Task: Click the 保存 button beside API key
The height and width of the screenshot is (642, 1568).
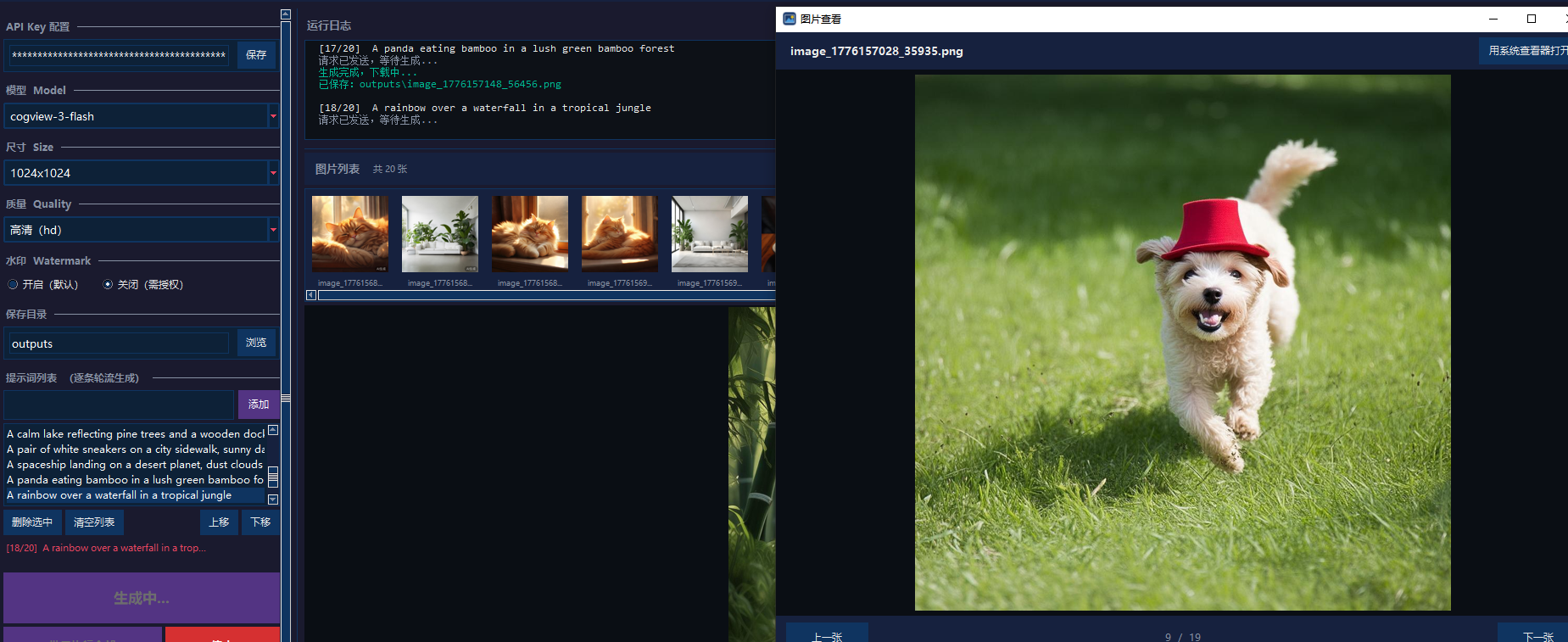Action: (256, 55)
